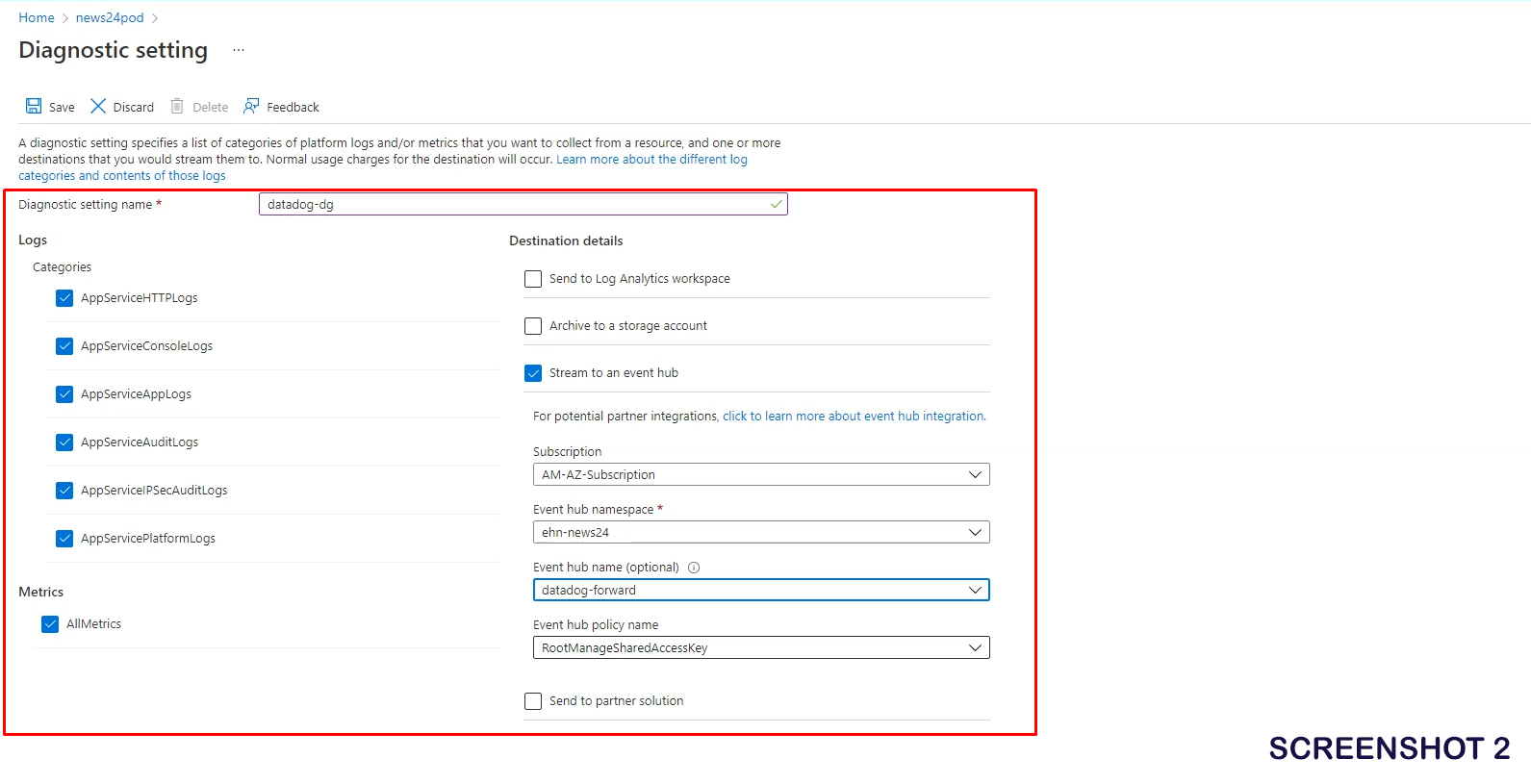Open the Subscription dropdown
1531x784 pixels.
click(760, 475)
